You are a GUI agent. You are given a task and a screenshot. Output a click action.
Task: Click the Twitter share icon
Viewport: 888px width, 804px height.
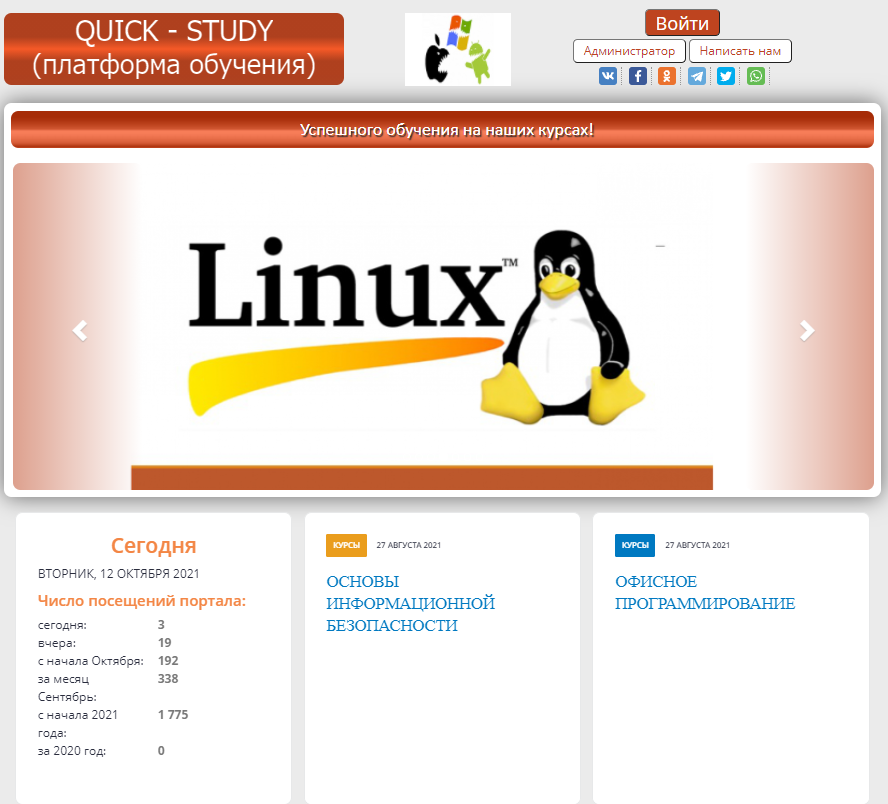[x=726, y=76]
